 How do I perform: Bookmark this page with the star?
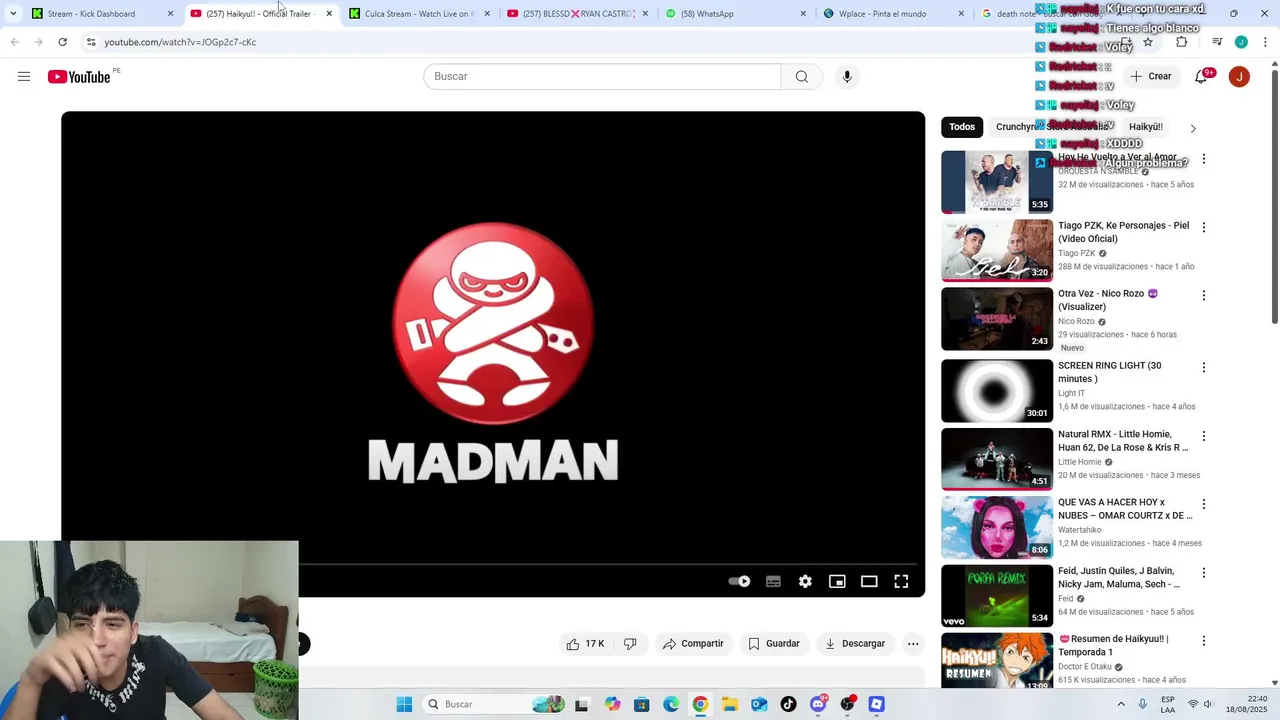tap(1148, 42)
